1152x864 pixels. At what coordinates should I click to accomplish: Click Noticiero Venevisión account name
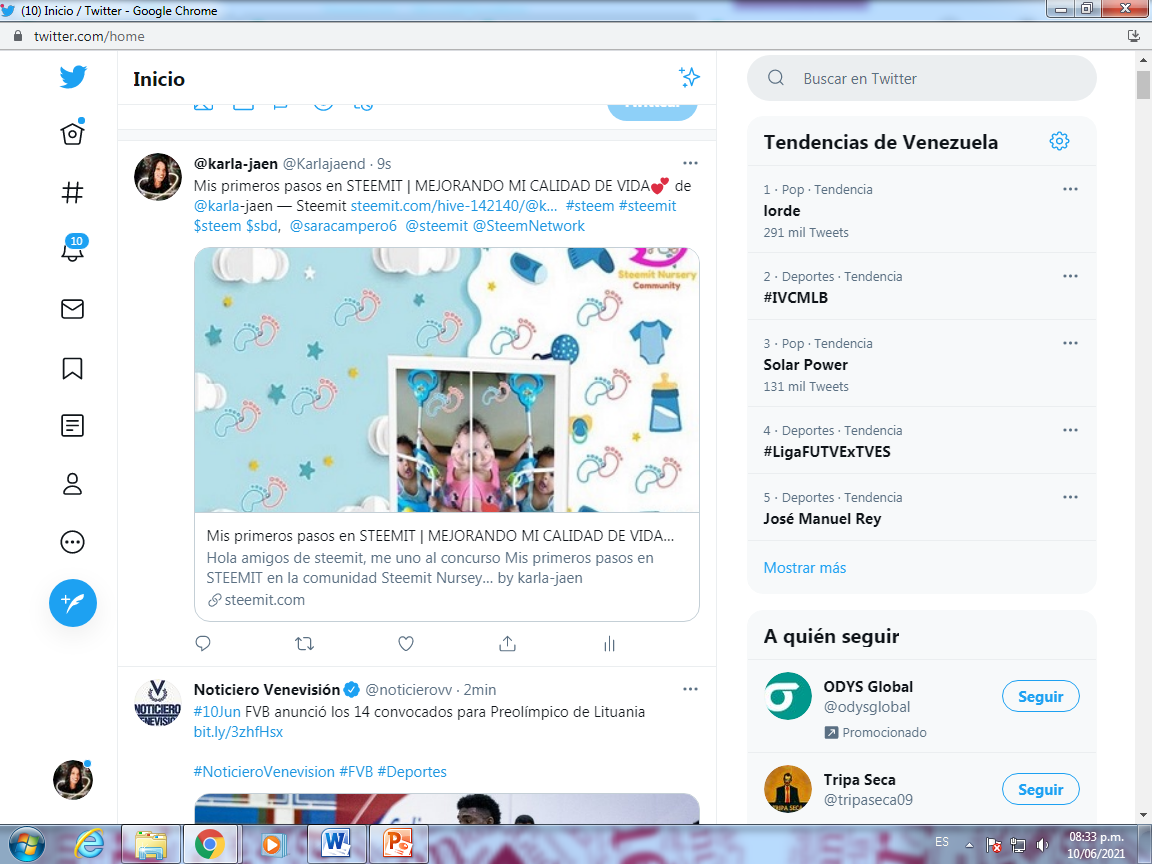pos(267,689)
